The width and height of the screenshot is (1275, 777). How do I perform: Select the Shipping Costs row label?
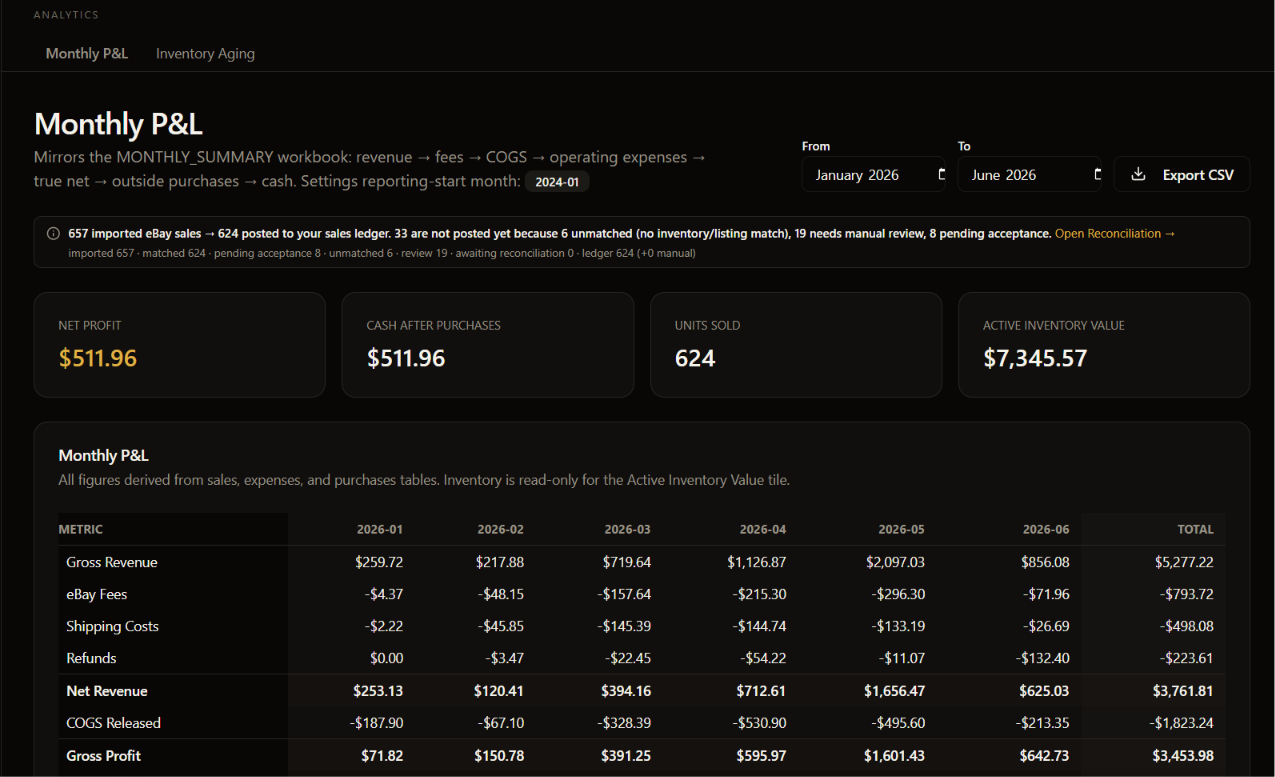click(113, 626)
